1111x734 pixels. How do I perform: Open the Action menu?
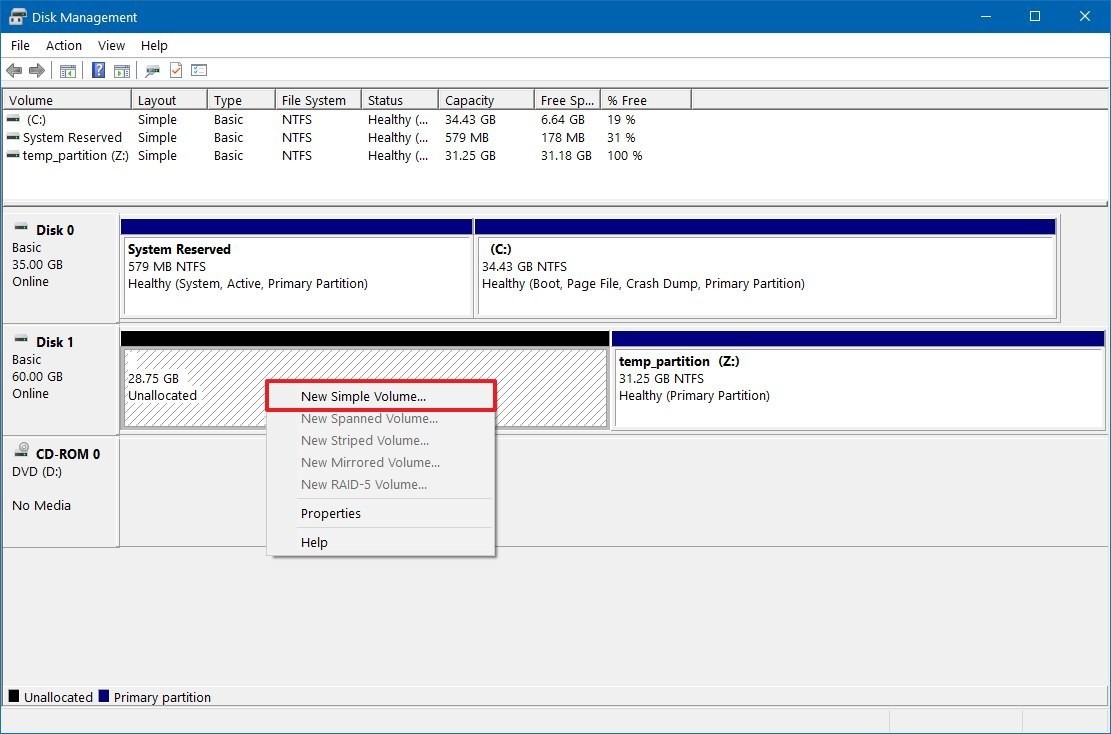(x=64, y=46)
